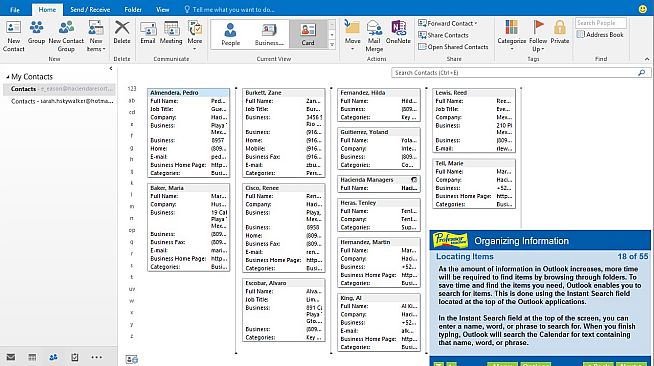
Task: Select the Home tab
Action: pyautogui.click(x=47, y=9)
